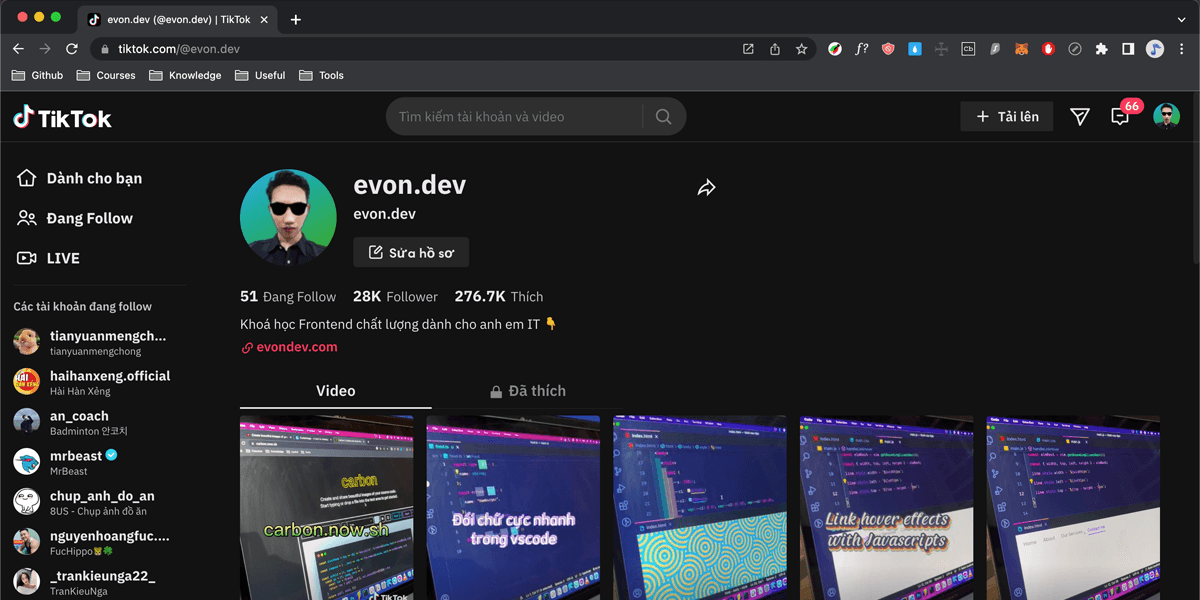Open the messages paper plane icon
Screen dimensions: 1200x600
click(x=1079, y=117)
